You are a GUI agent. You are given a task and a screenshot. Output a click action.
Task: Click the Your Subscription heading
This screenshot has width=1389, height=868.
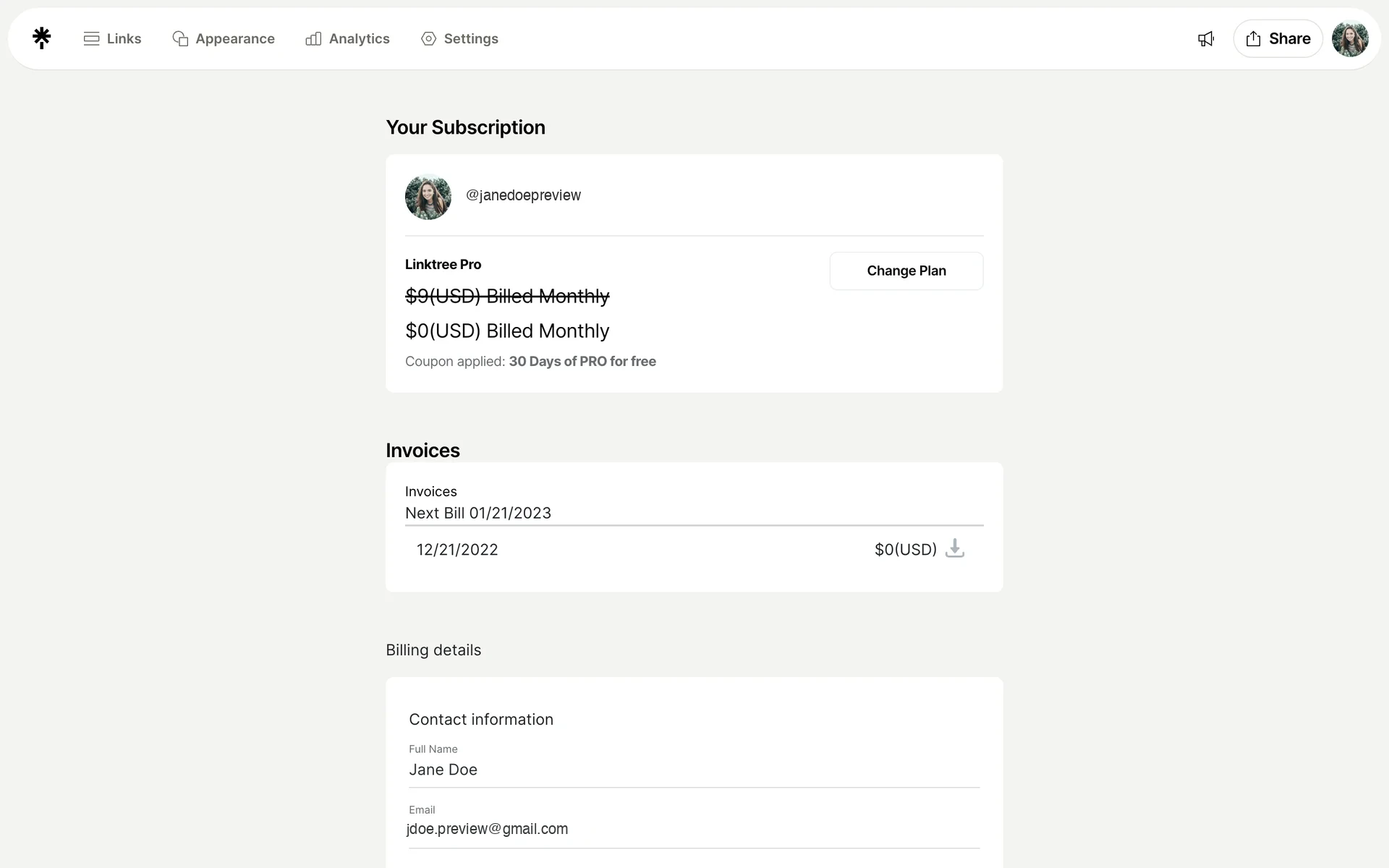click(x=465, y=127)
